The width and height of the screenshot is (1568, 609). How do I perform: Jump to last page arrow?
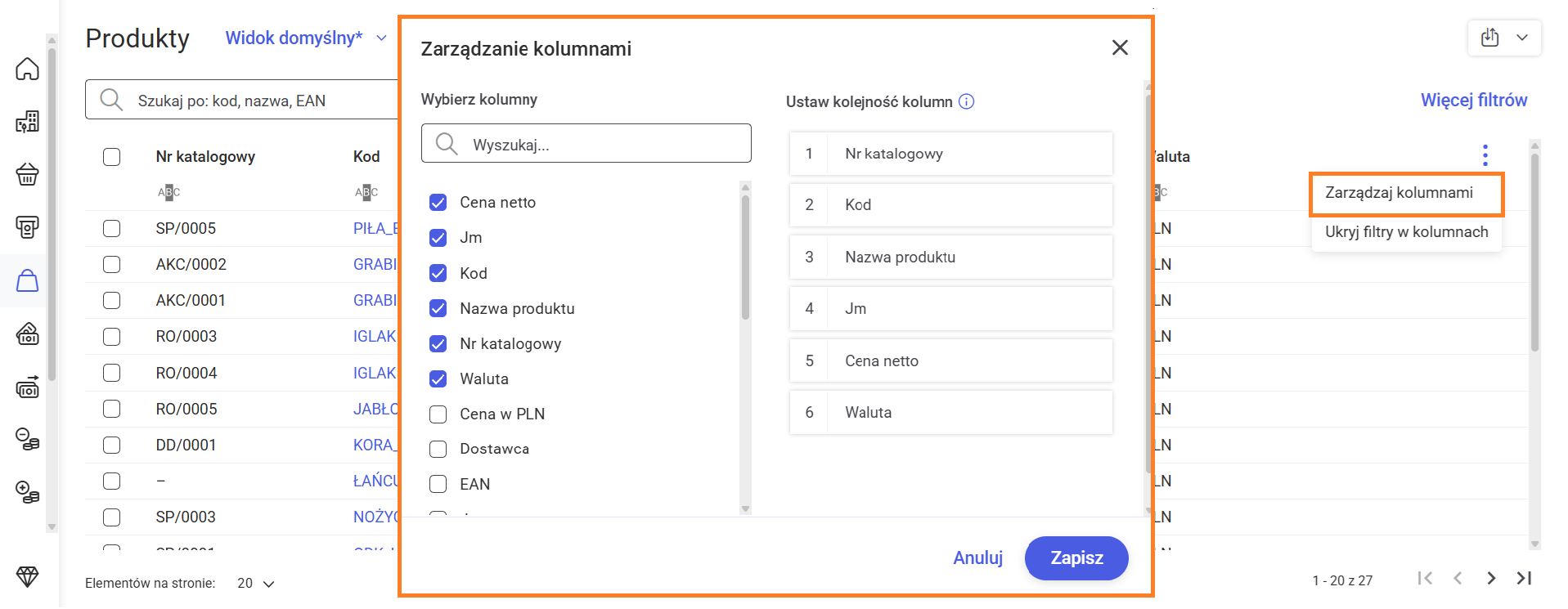pos(1524,579)
